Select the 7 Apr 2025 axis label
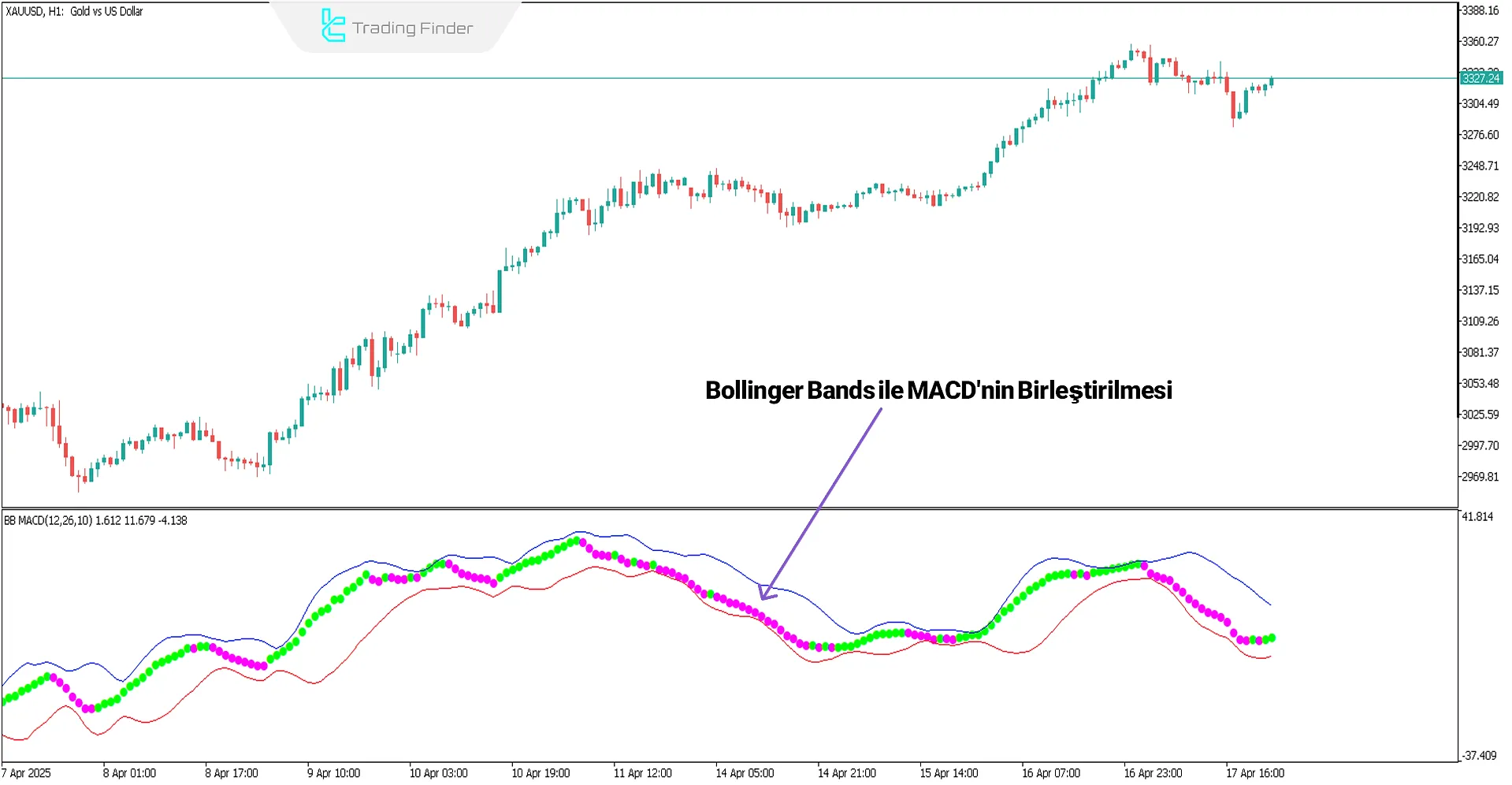Viewport: 1512px width, 785px height. click(x=26, y=773)
